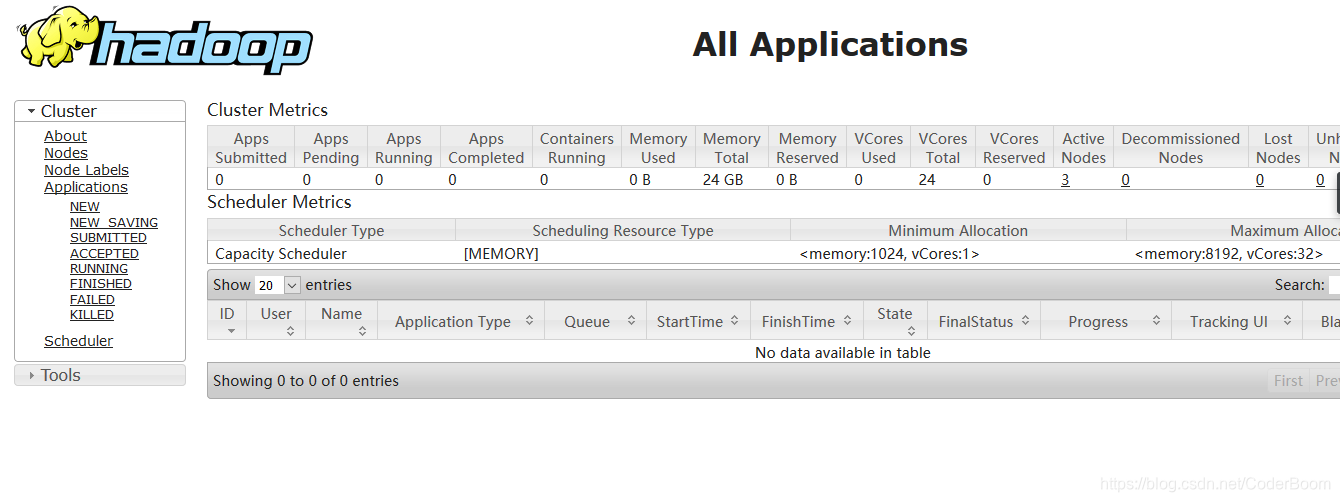Click the Memory Used value 0 B
Image resolution: width=1340 pixels, height=502 pixels.
[x=640, y=180]
